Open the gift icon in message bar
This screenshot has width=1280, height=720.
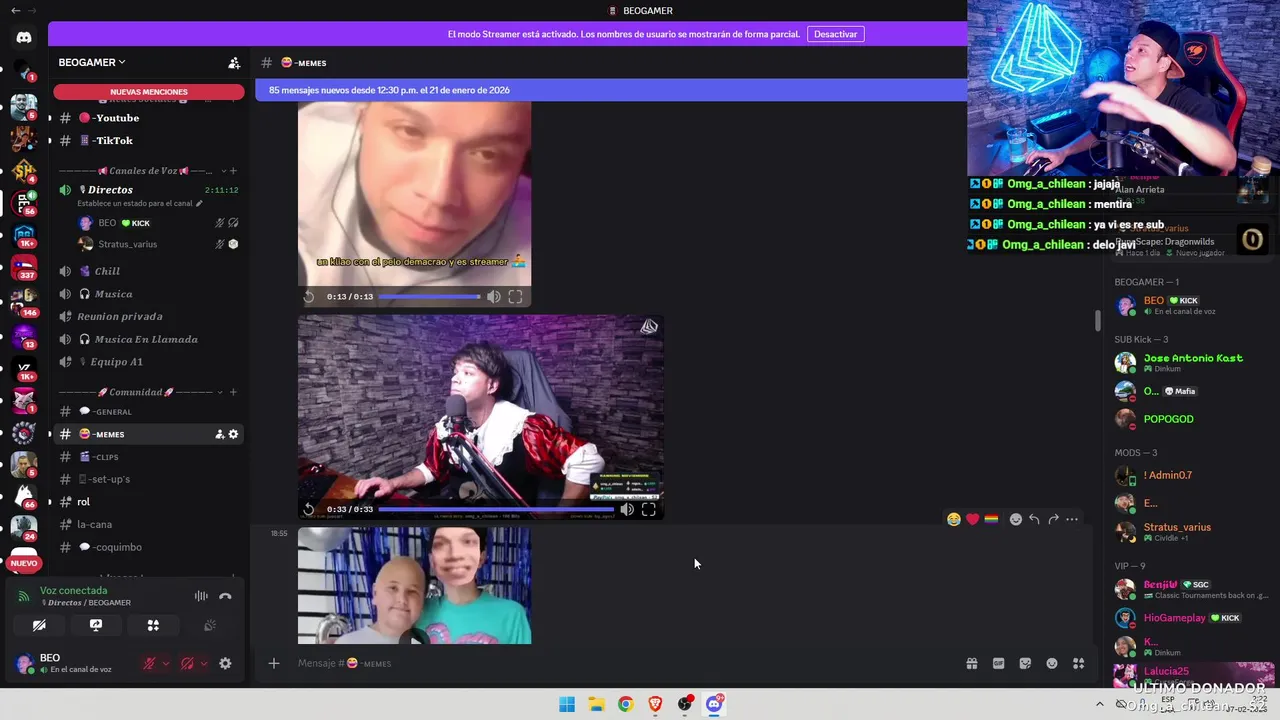coord(972,663)
